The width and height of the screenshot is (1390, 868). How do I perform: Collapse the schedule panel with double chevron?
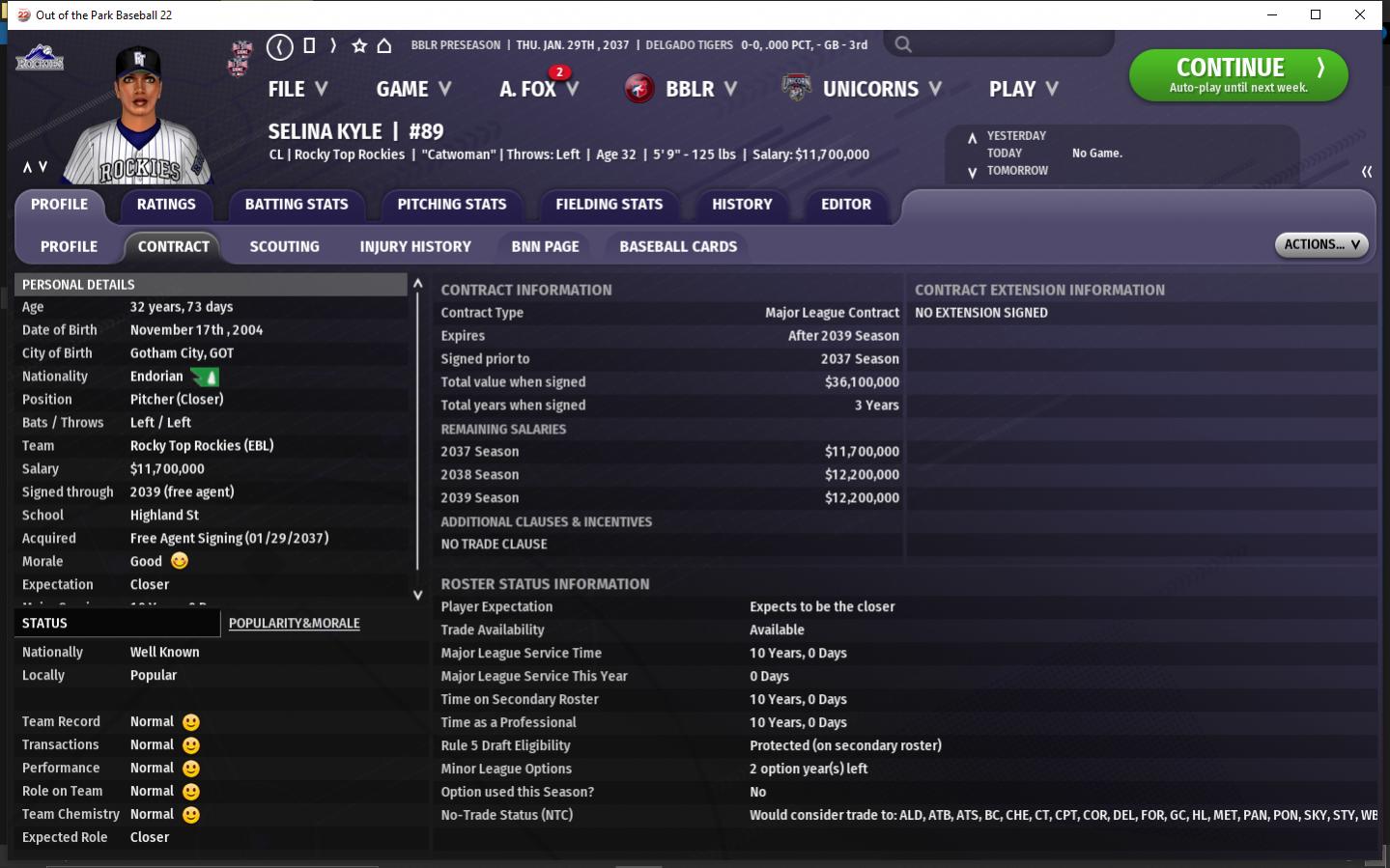[1367, 172]
